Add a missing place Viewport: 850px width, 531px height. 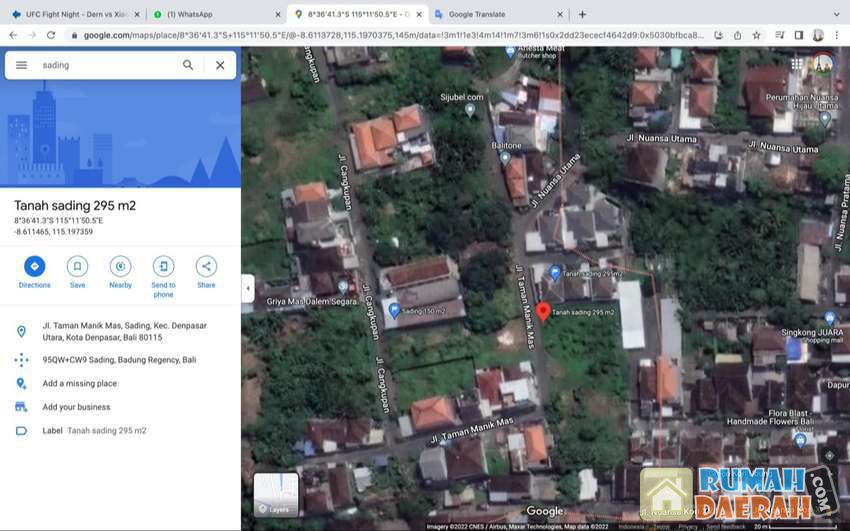pos(79,383)
